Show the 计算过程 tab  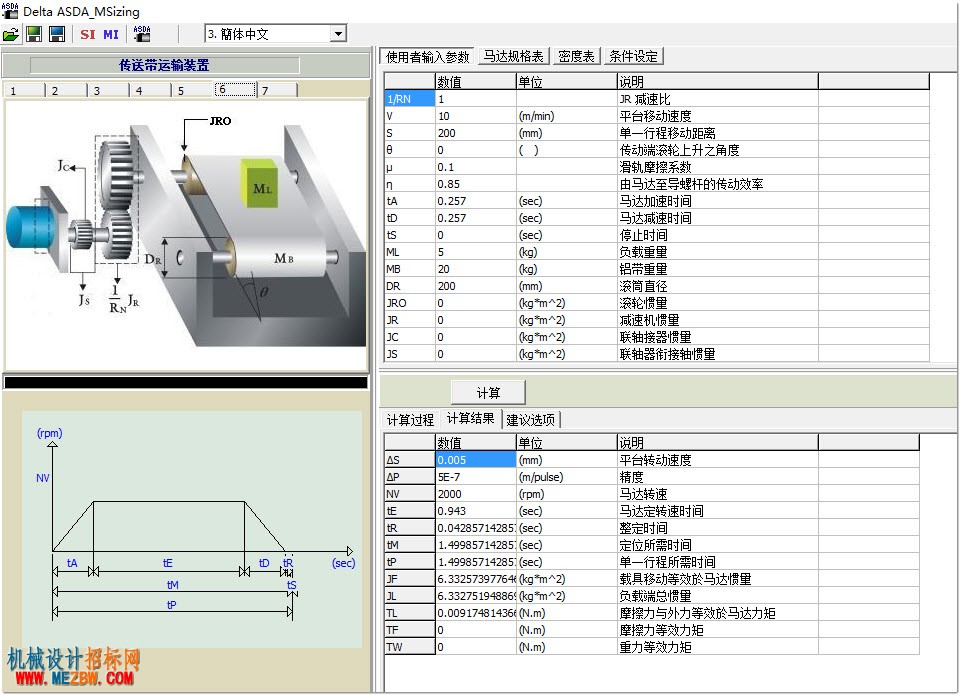pyautogui.click(x=410, y=420)
